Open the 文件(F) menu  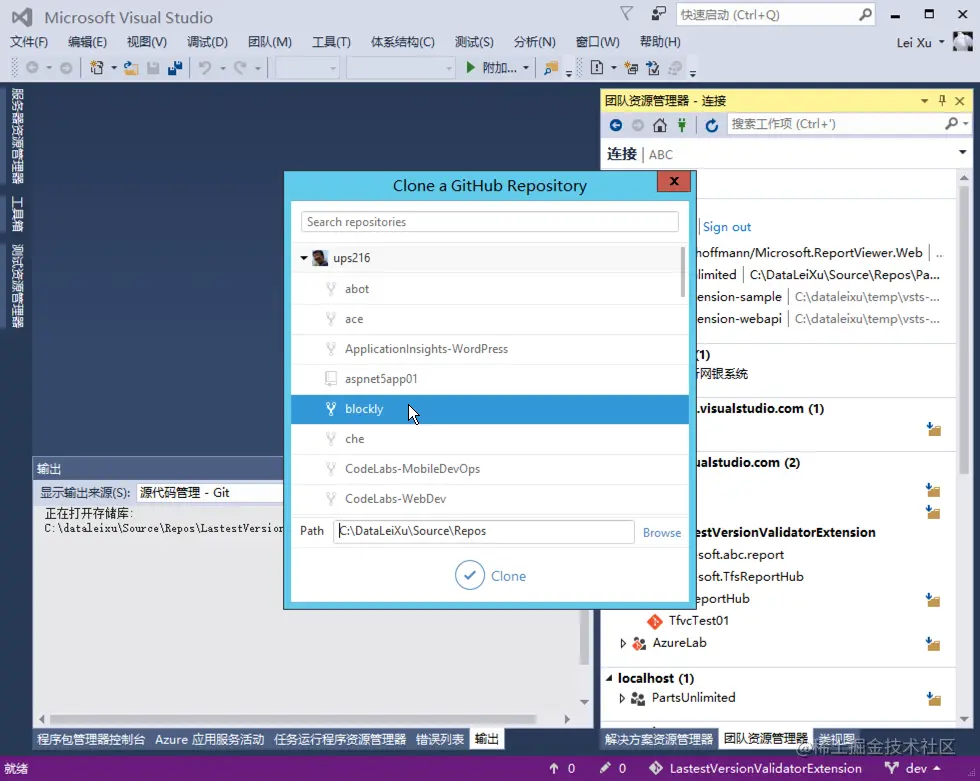tap(29, 42)
